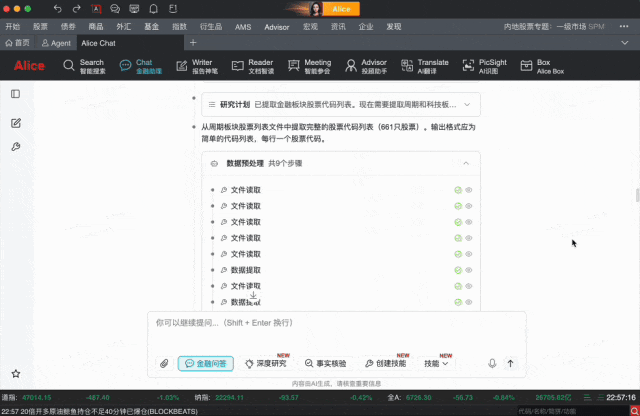Click the eye icon on the first 数据提取 row
640x416 pixels.
coord(468,270)
